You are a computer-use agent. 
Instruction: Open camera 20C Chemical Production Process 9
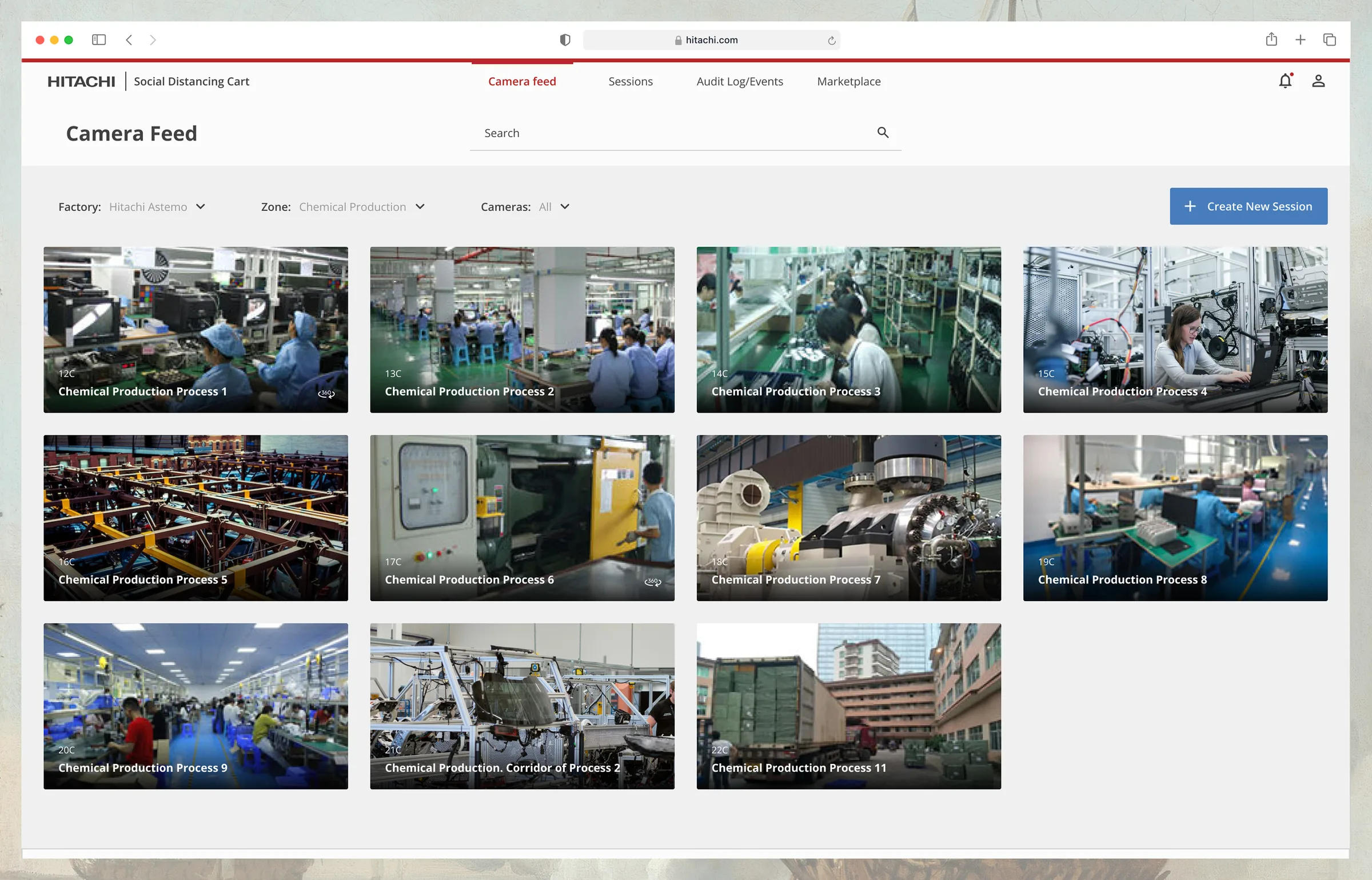[x=196, y=706]
